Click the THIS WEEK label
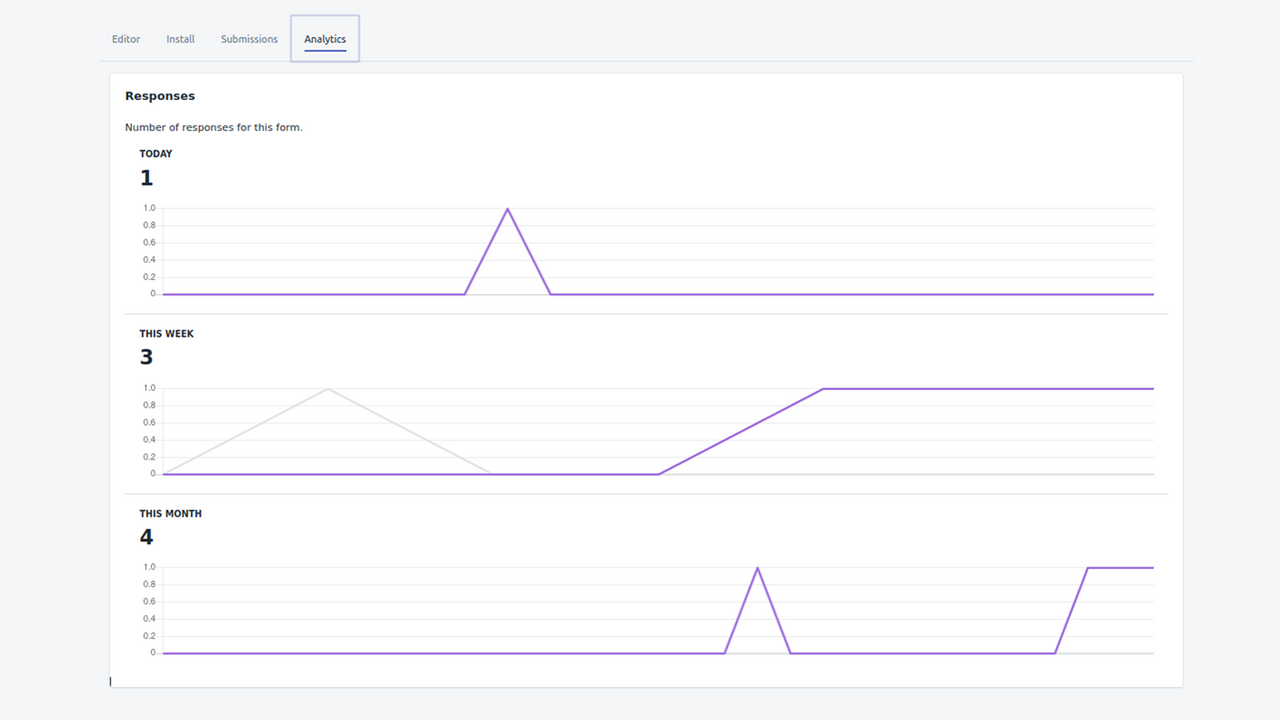 (x=167, y=334)
